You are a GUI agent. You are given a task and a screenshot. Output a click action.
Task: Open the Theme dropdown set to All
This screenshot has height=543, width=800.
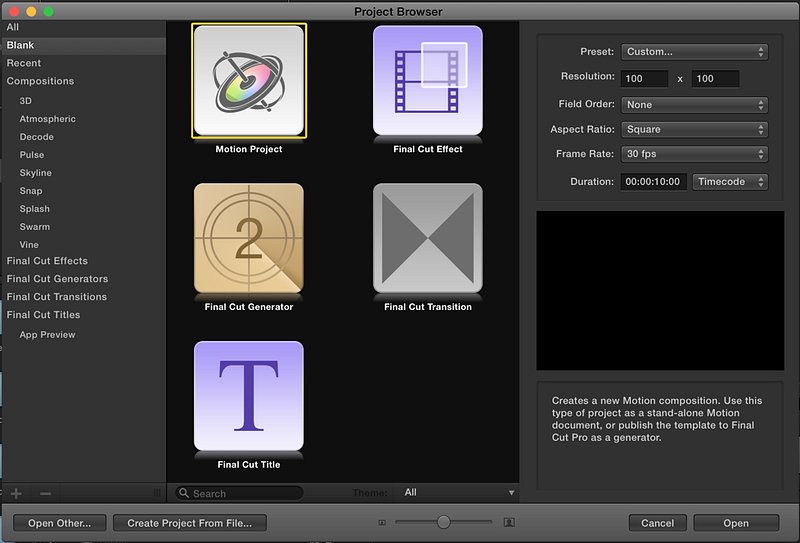[x=458, y=492]
